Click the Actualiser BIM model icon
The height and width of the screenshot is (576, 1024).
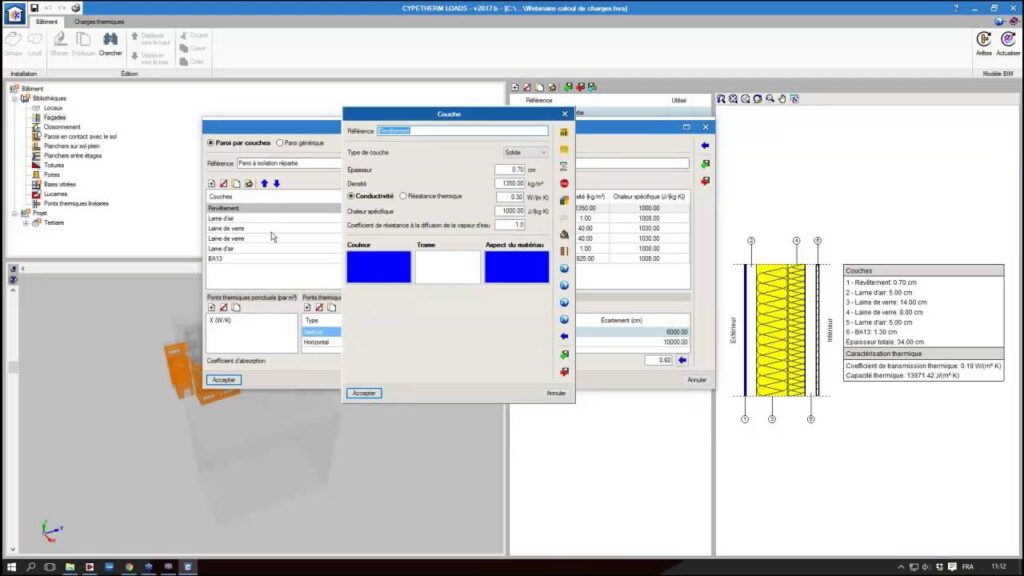[x=1008, y=42]
